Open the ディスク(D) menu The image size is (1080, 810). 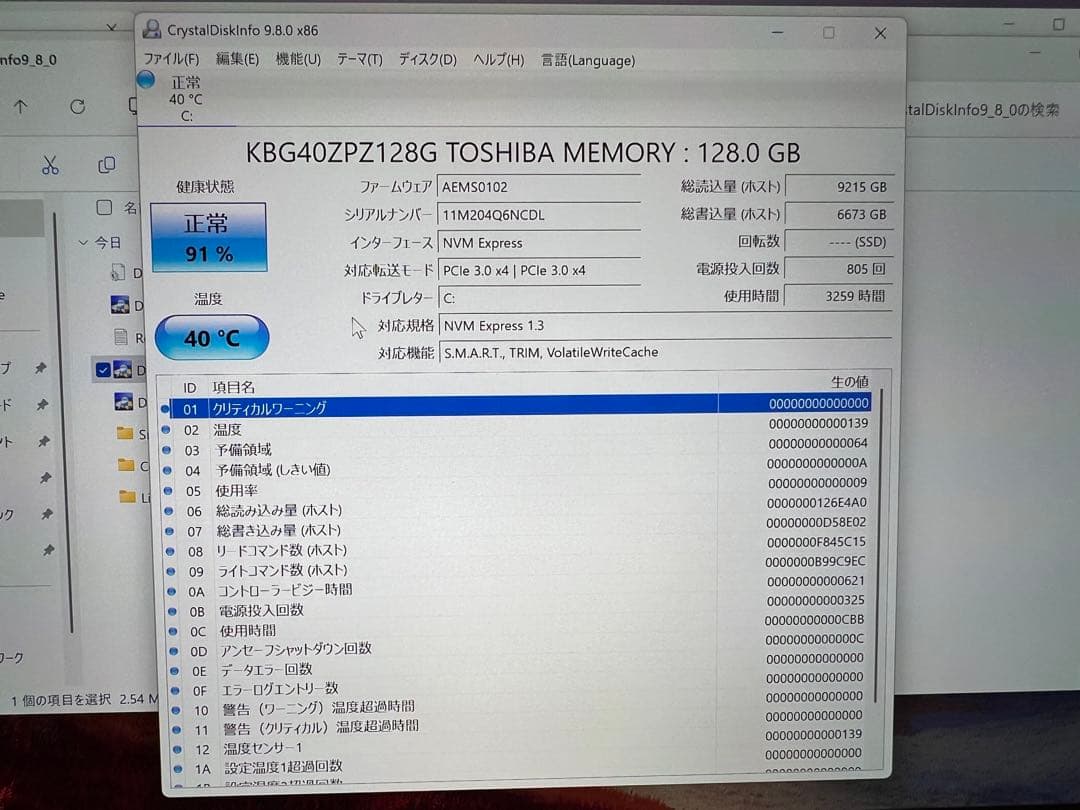(427, 60)
